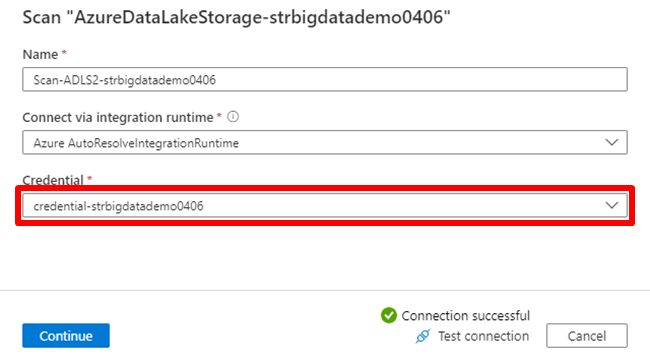This screenshot has width=650, height=363.
Task: Cancel the scan setup
Action: pyautogui.click(x=587, y=336)
